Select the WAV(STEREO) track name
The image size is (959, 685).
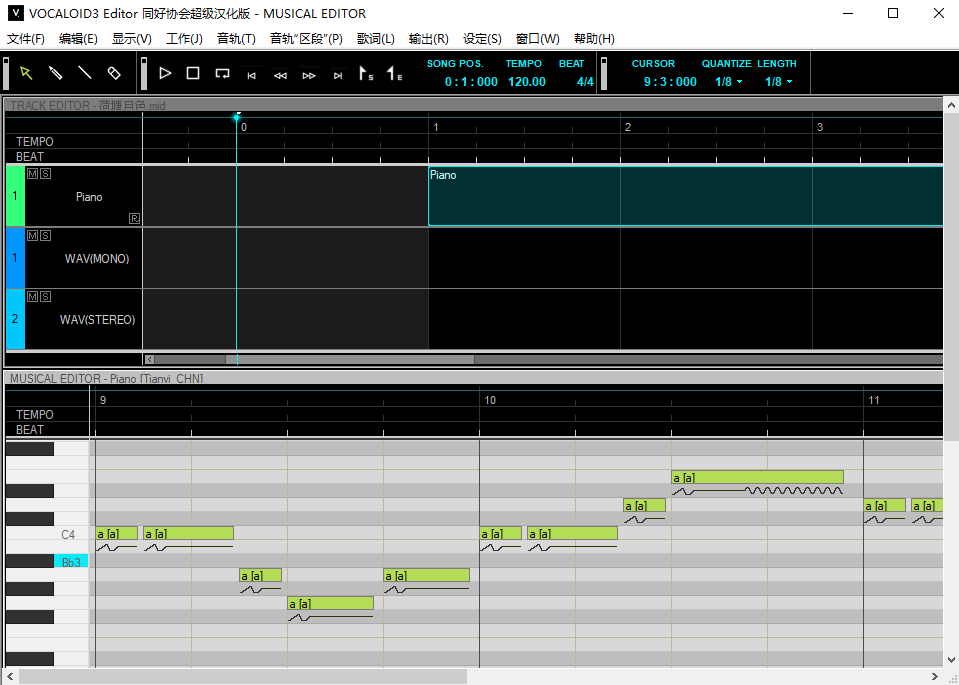(97, 320)
